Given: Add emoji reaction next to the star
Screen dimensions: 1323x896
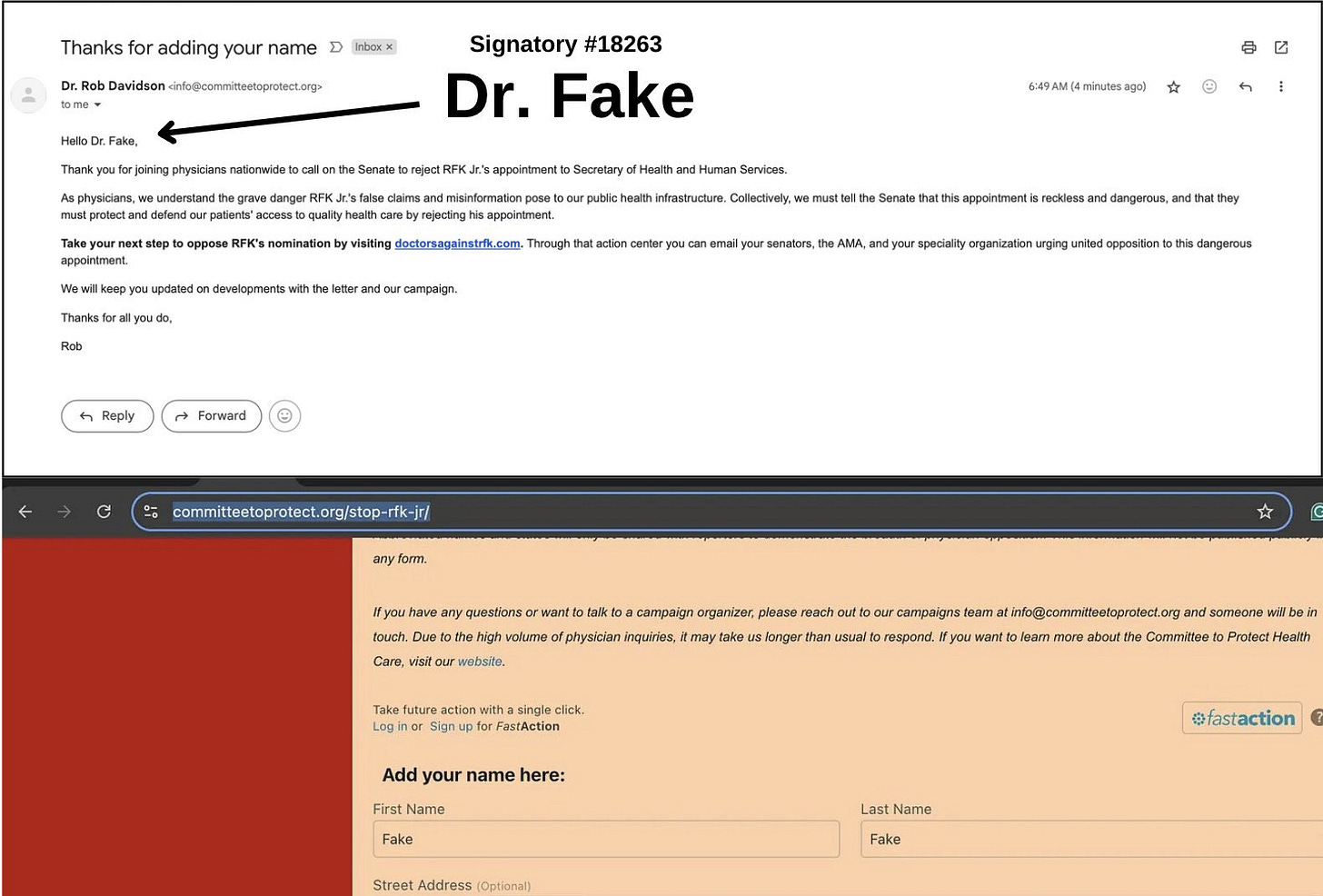Looking at the screenshot, I should [x=1209, y=86].
